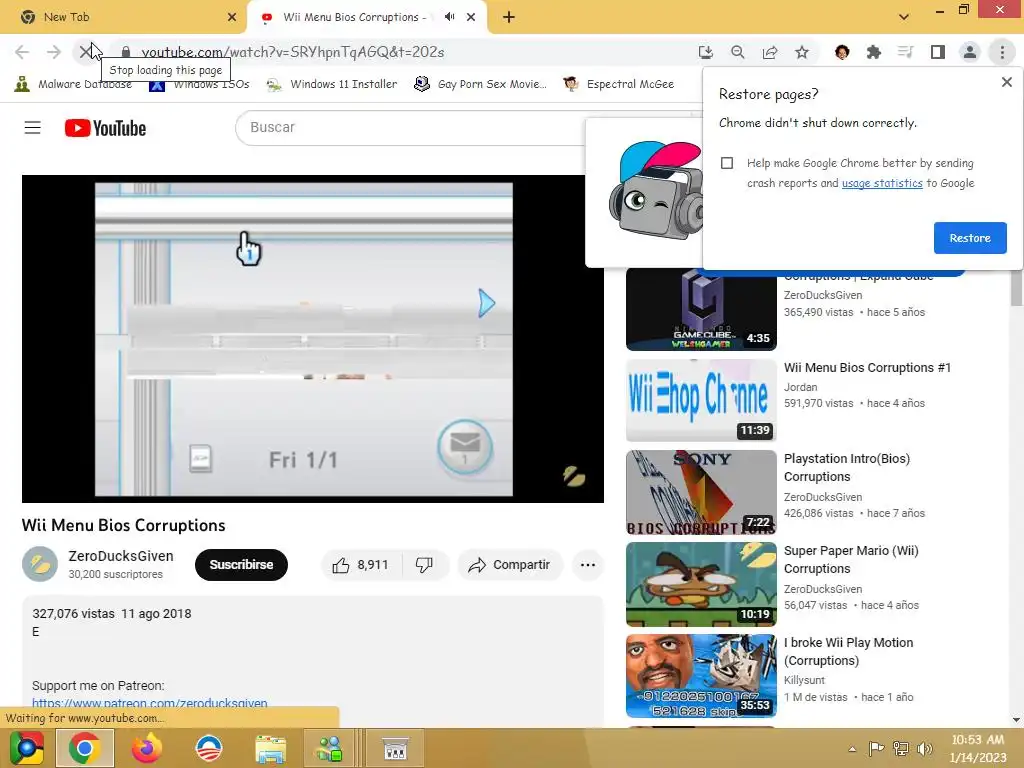The width and height of the screenshot is (1024, 768).
Task: Click the Suscribirse button
Action: (241, 564)
